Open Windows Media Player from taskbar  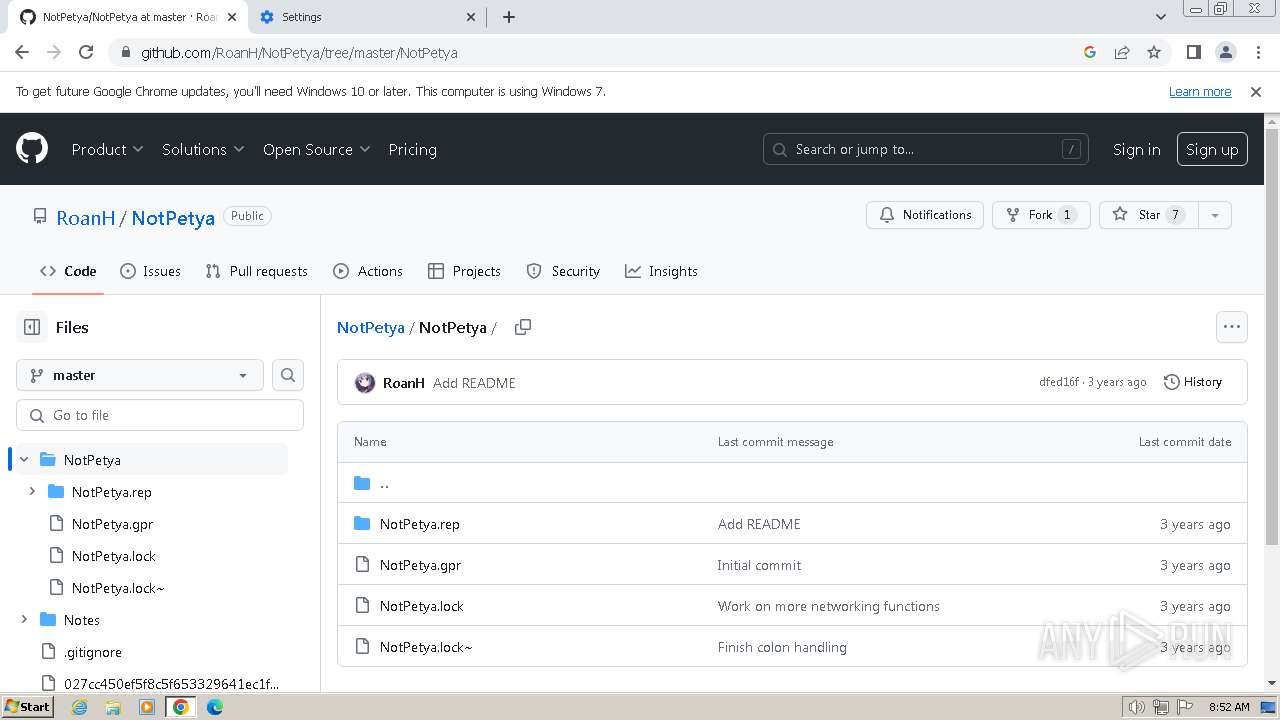click(147, 707)
